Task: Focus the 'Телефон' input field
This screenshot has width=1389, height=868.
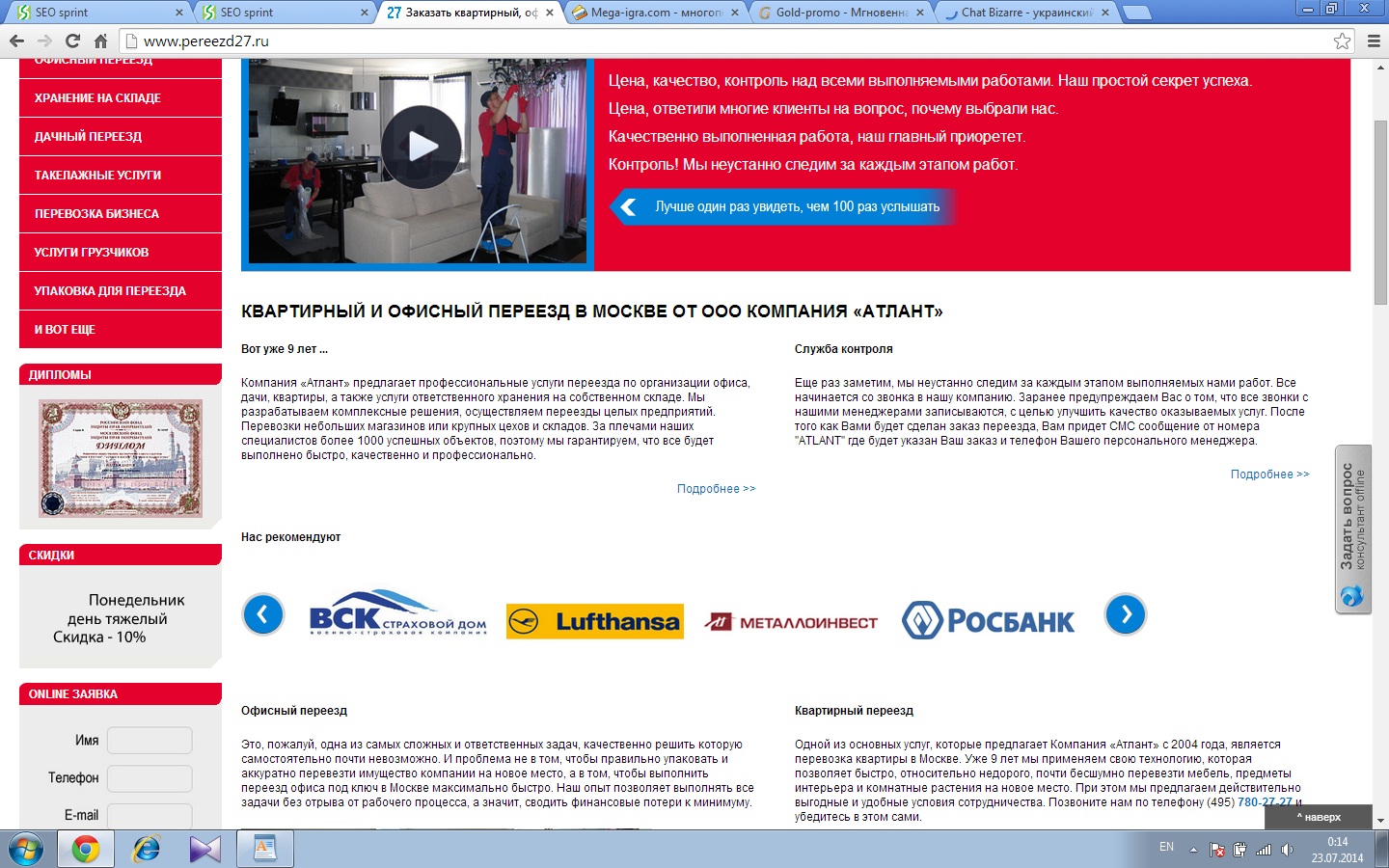Action: (150, 778)
